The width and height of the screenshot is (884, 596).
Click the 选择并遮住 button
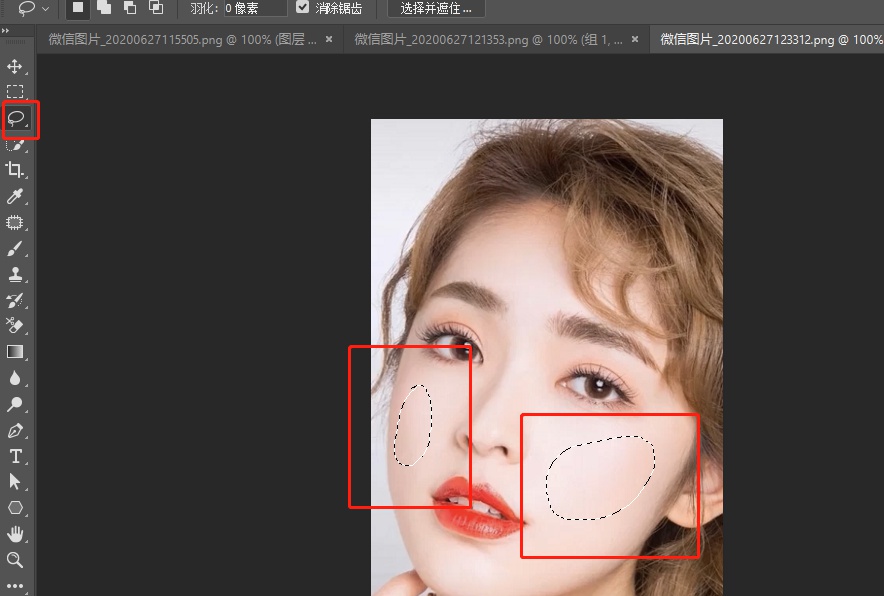(436, 8)
